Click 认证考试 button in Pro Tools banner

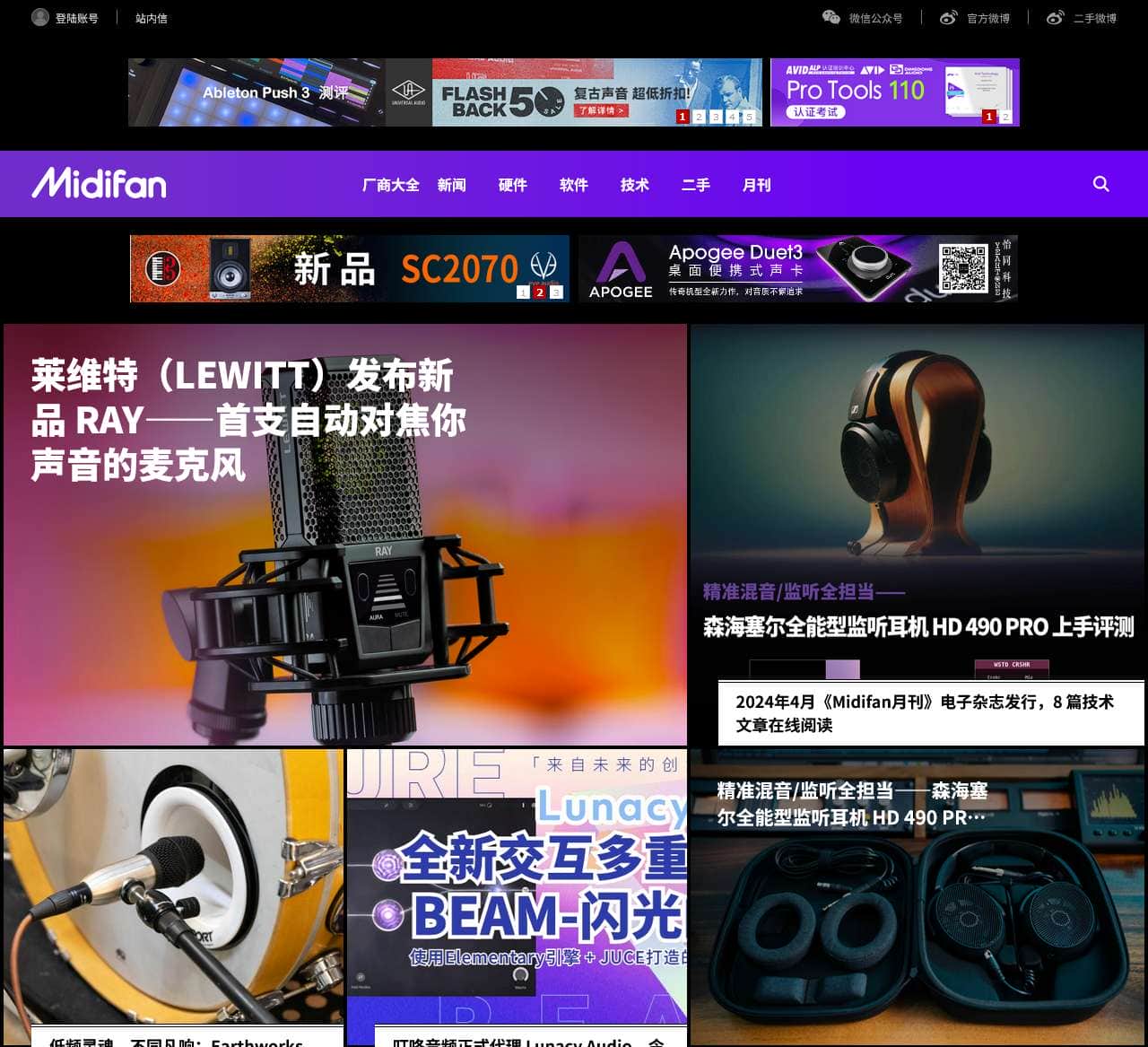(815, 112)
